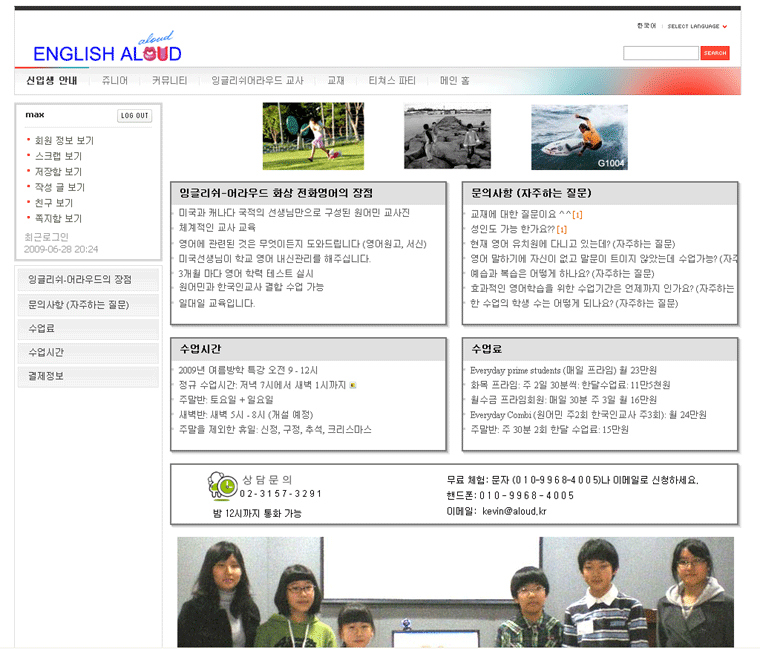Open the 쥬니어 menu item
Image resolution: width=760 pixels, height=649 pixels.
click(115, 80)
